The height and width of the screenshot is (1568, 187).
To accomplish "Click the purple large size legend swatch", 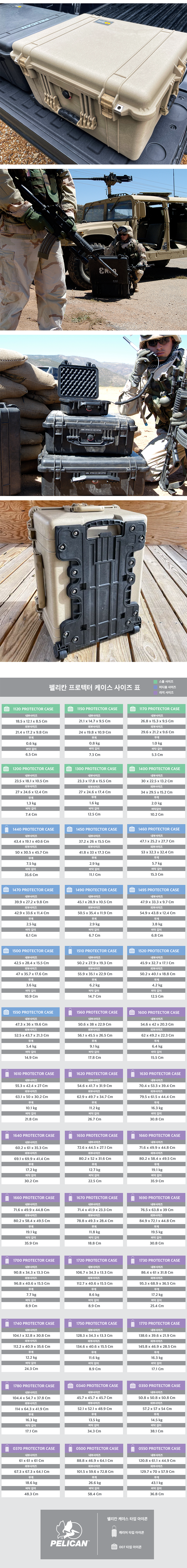I will tap(155, 693).
